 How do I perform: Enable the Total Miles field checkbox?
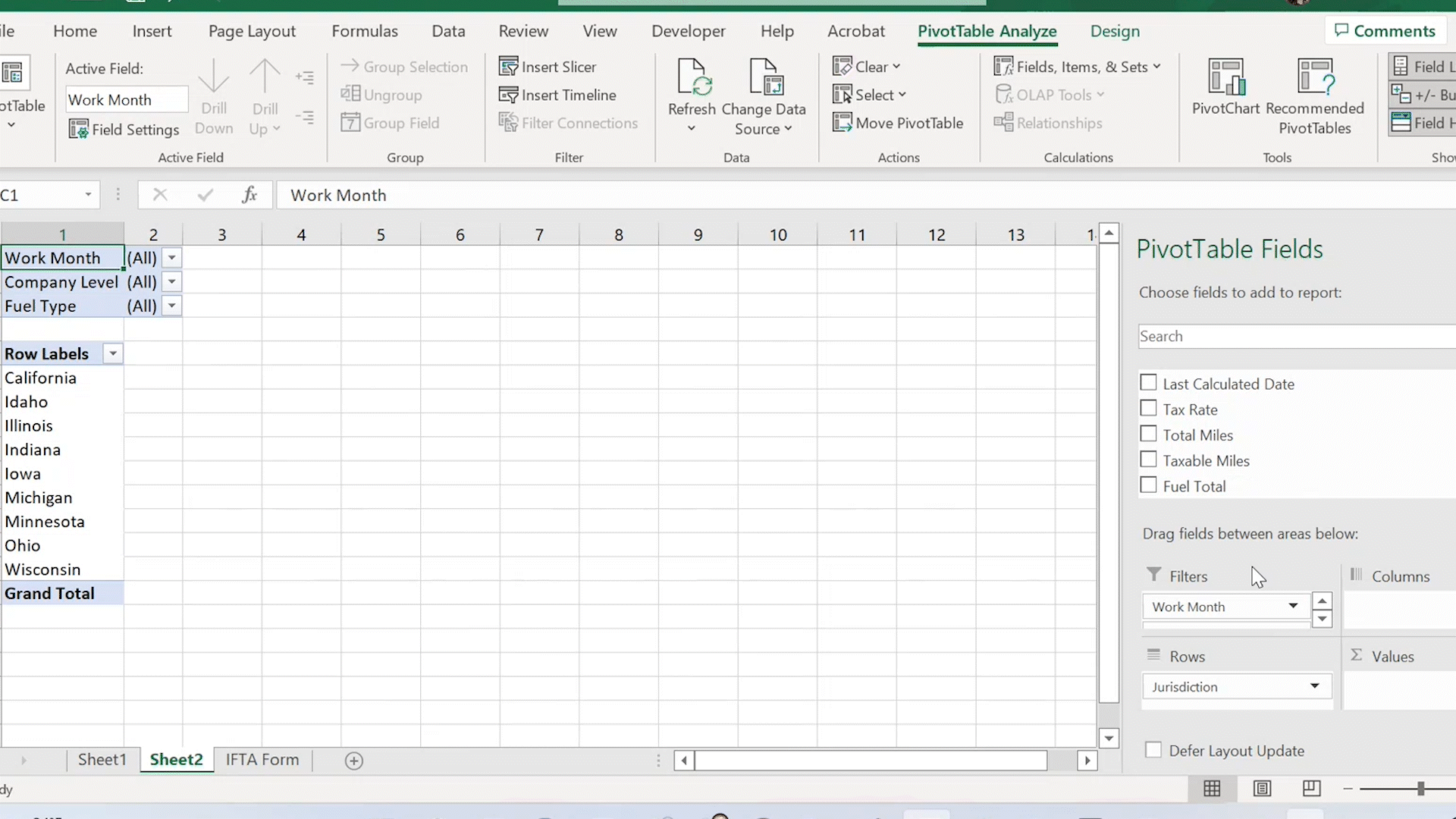(x=1149, y=435)
